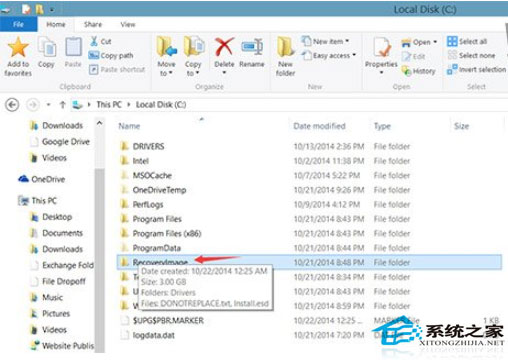Screen dimensions: 508x360
Task: Click Edit in the Open group
Action: (414, 56)
